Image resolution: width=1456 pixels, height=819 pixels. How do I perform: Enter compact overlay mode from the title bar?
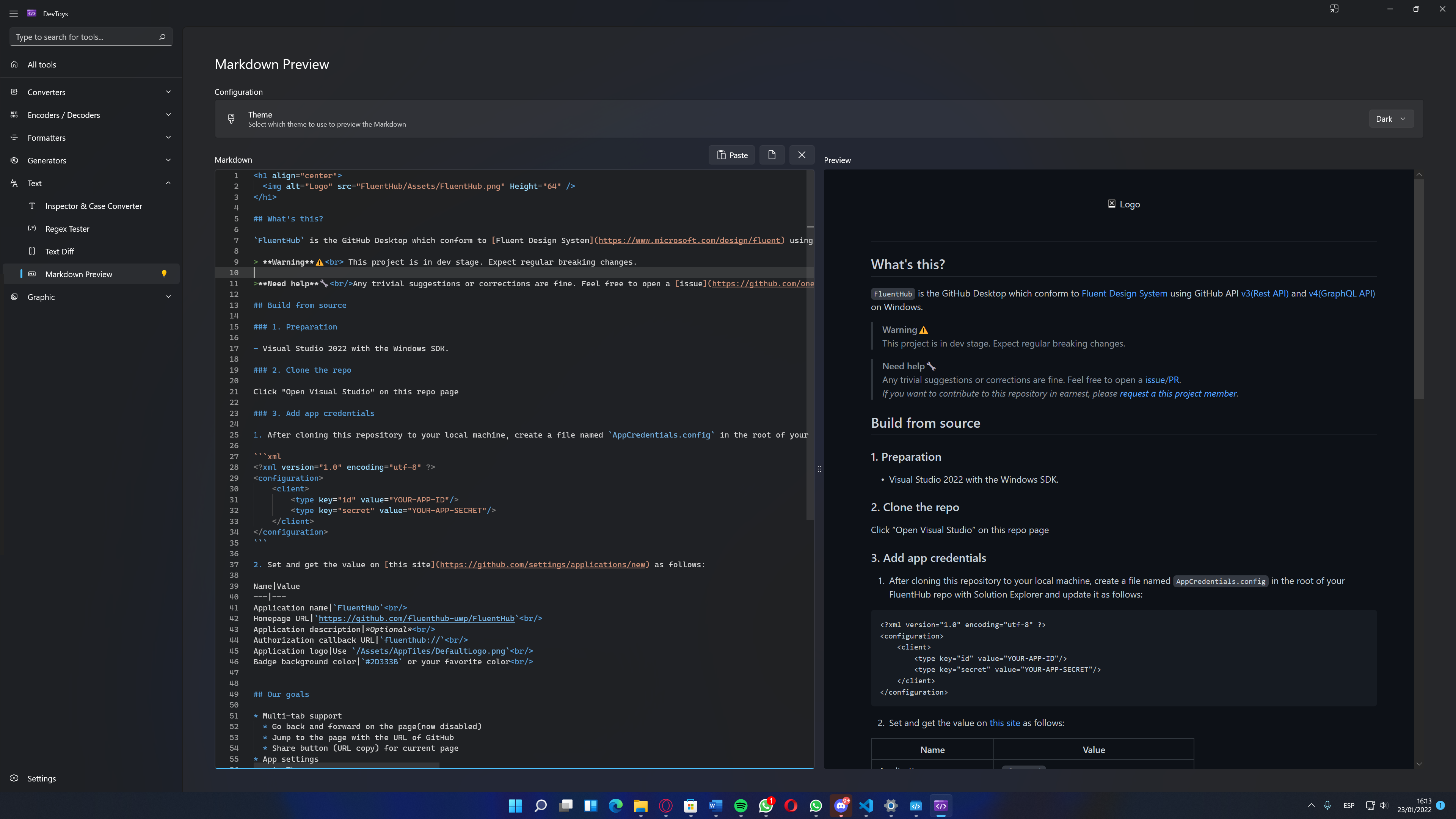point(1334,8)
